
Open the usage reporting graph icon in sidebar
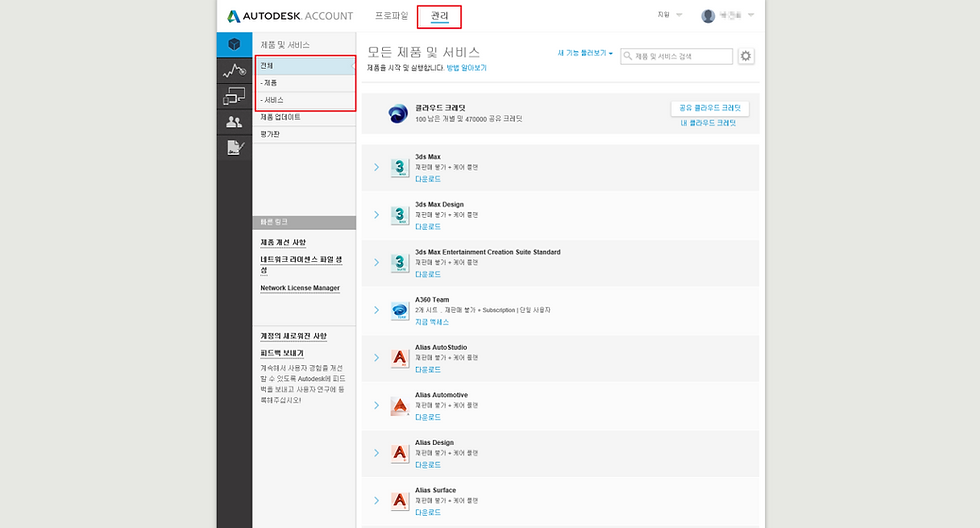[234, 71]
